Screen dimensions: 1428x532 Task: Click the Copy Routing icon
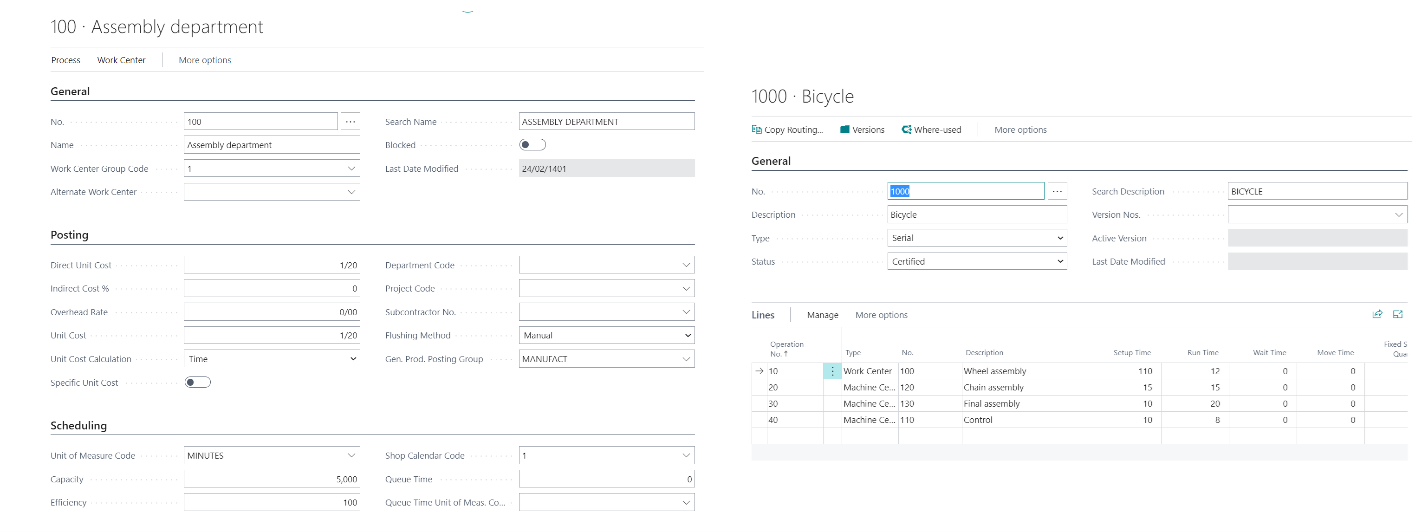[x=757, y=130]
